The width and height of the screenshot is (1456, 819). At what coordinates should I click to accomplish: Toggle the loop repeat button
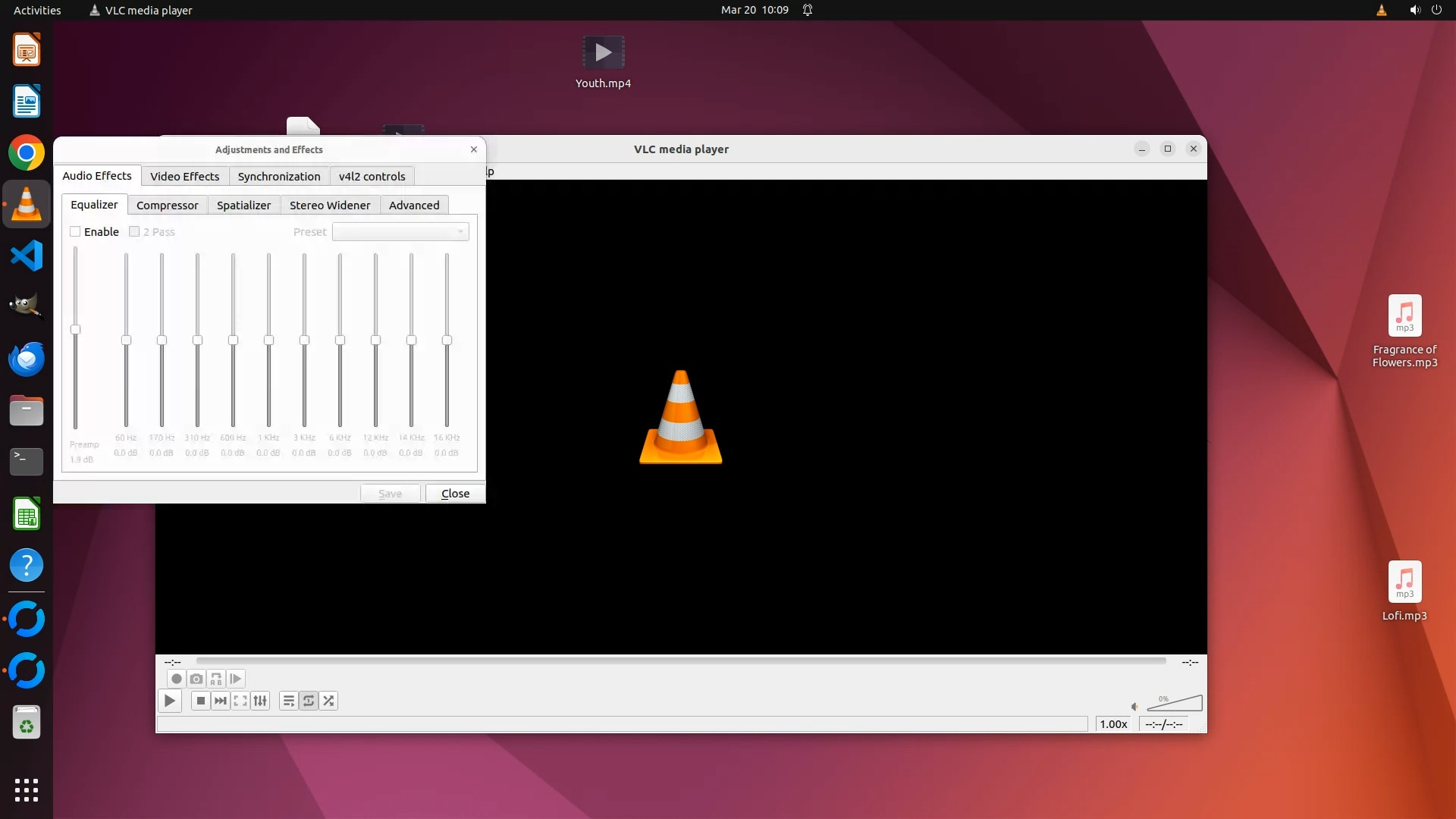(309, 701)
